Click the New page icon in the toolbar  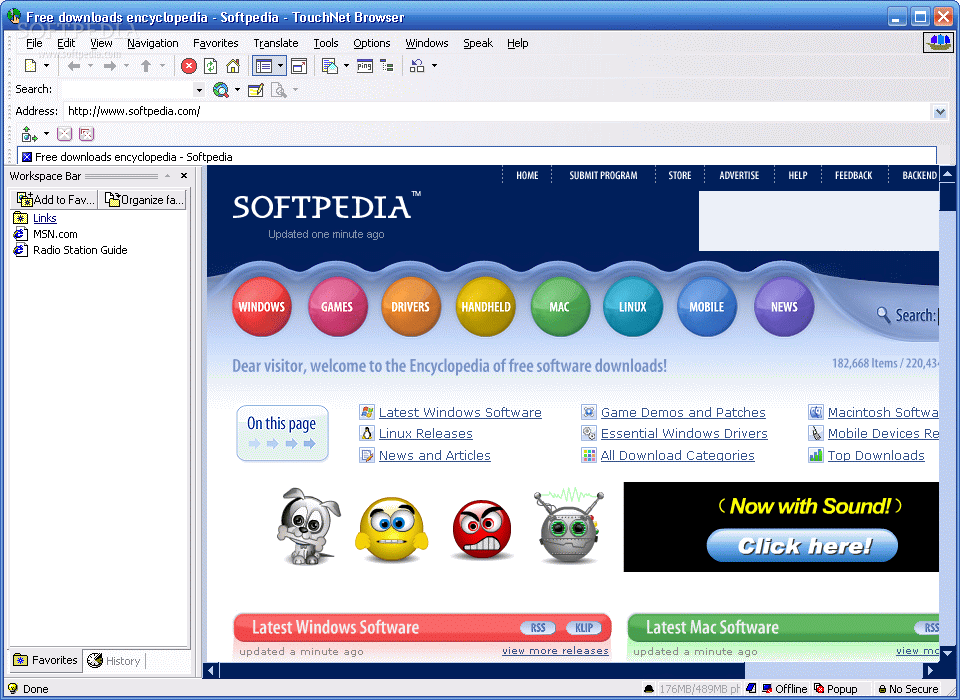point(30,66)
